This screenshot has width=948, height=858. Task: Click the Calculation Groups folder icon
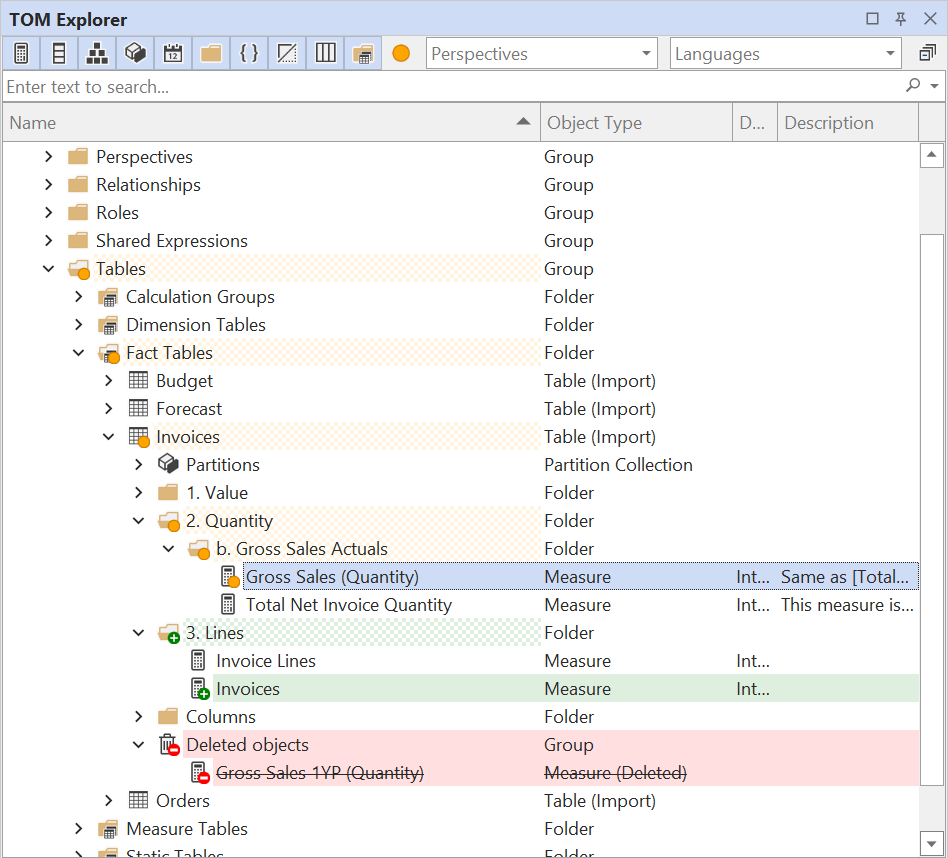tap(108, 297)
